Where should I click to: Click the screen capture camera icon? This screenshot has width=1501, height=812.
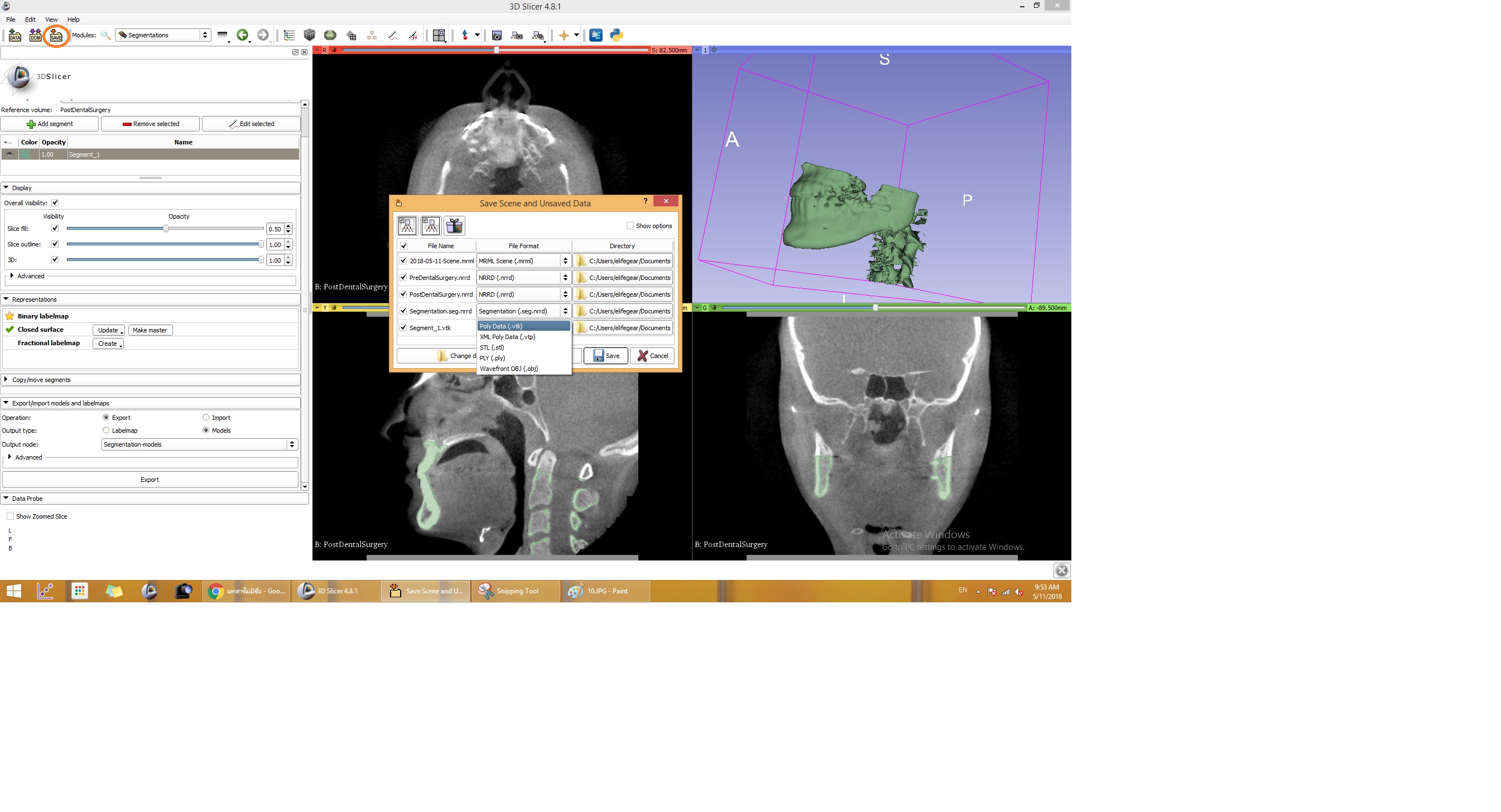(x=497, y=36)
